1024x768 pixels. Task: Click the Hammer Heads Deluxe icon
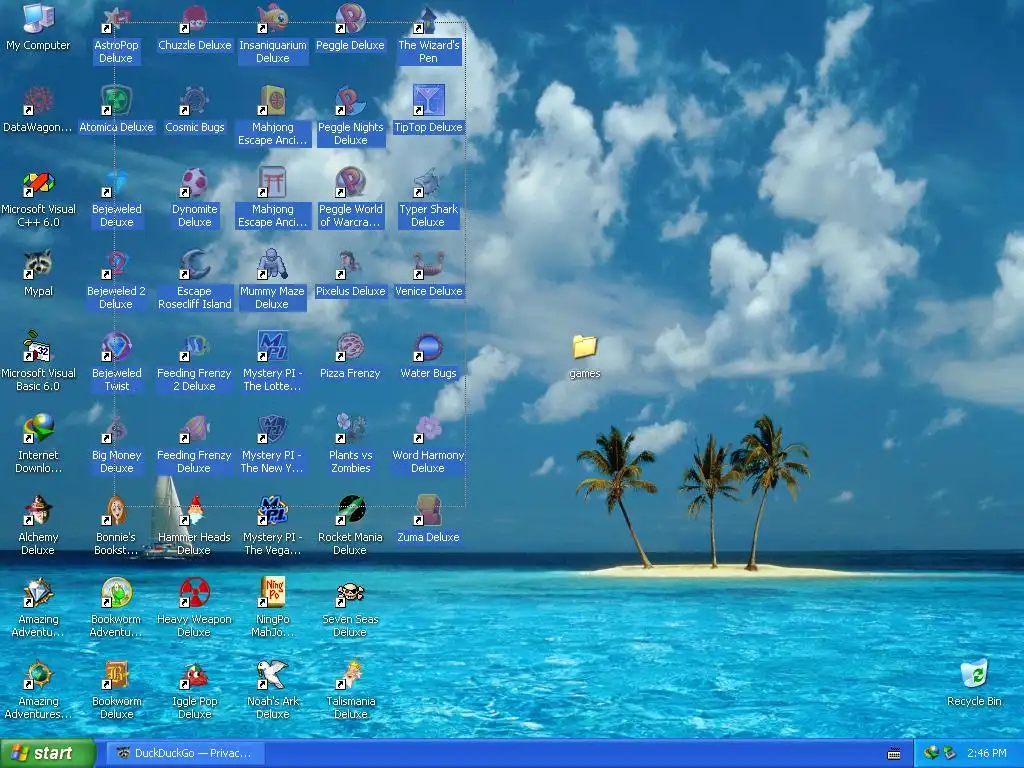pyautogui.click(x=195, y=510)
